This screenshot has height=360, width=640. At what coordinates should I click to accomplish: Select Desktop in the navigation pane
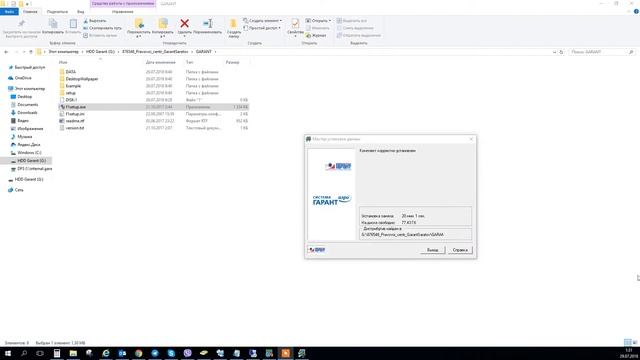coord(24,97)
